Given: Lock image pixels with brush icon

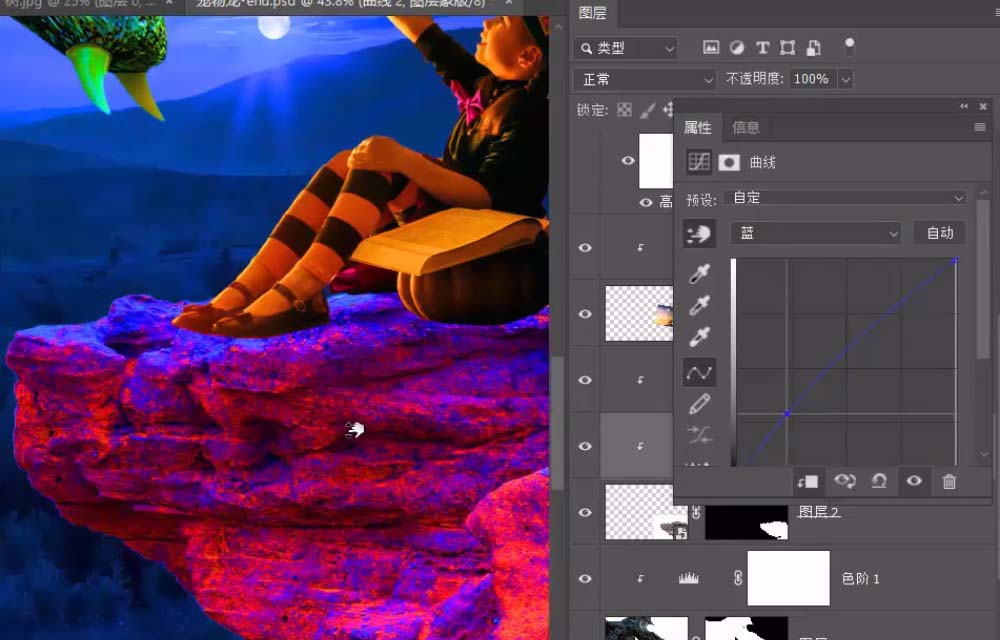Looking at the screenshot, I should [647, 110].
